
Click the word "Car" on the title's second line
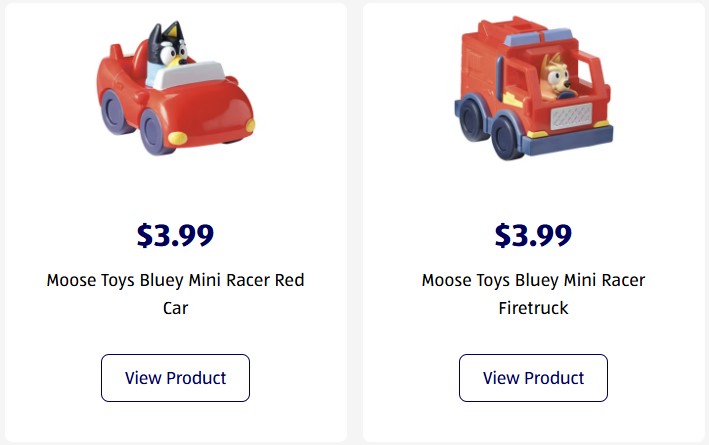coord(175,308)
